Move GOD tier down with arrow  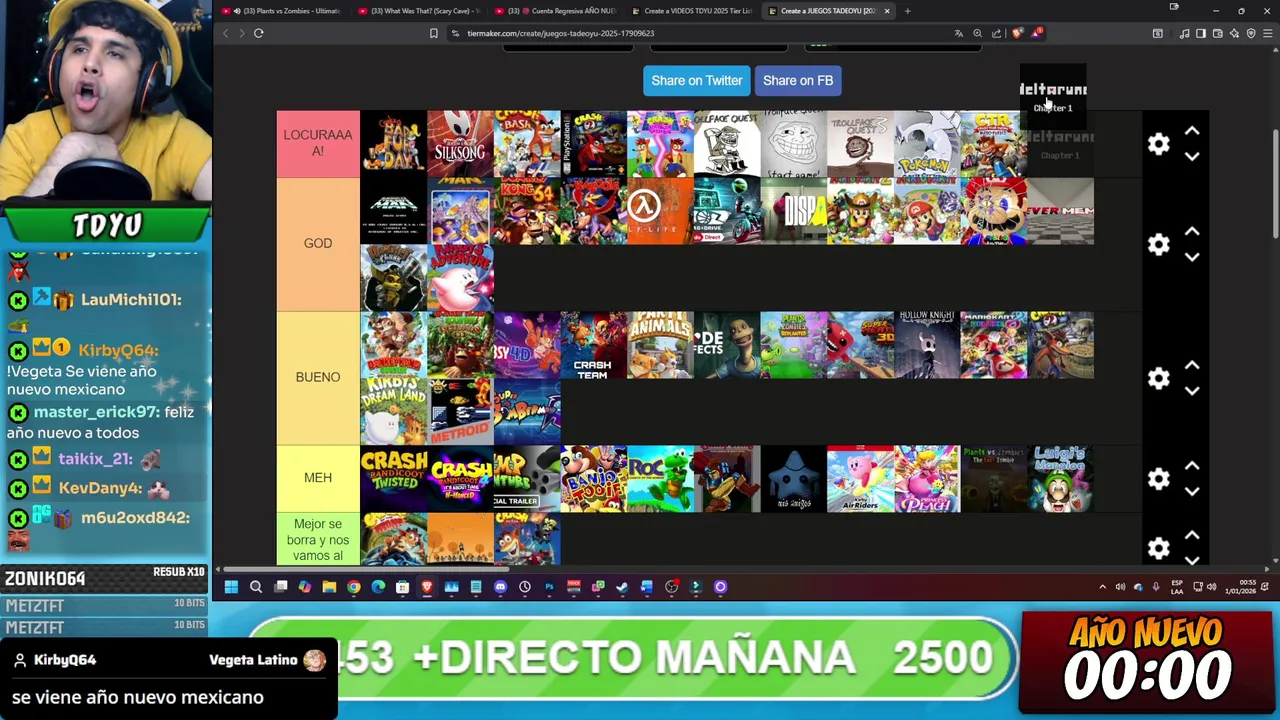pyautogui.click(x=1192, y=256)
